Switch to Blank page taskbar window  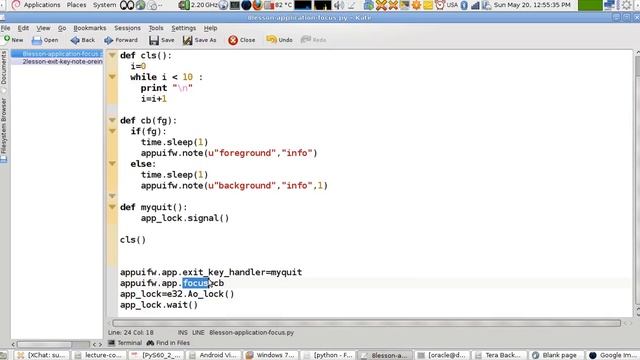557,355
